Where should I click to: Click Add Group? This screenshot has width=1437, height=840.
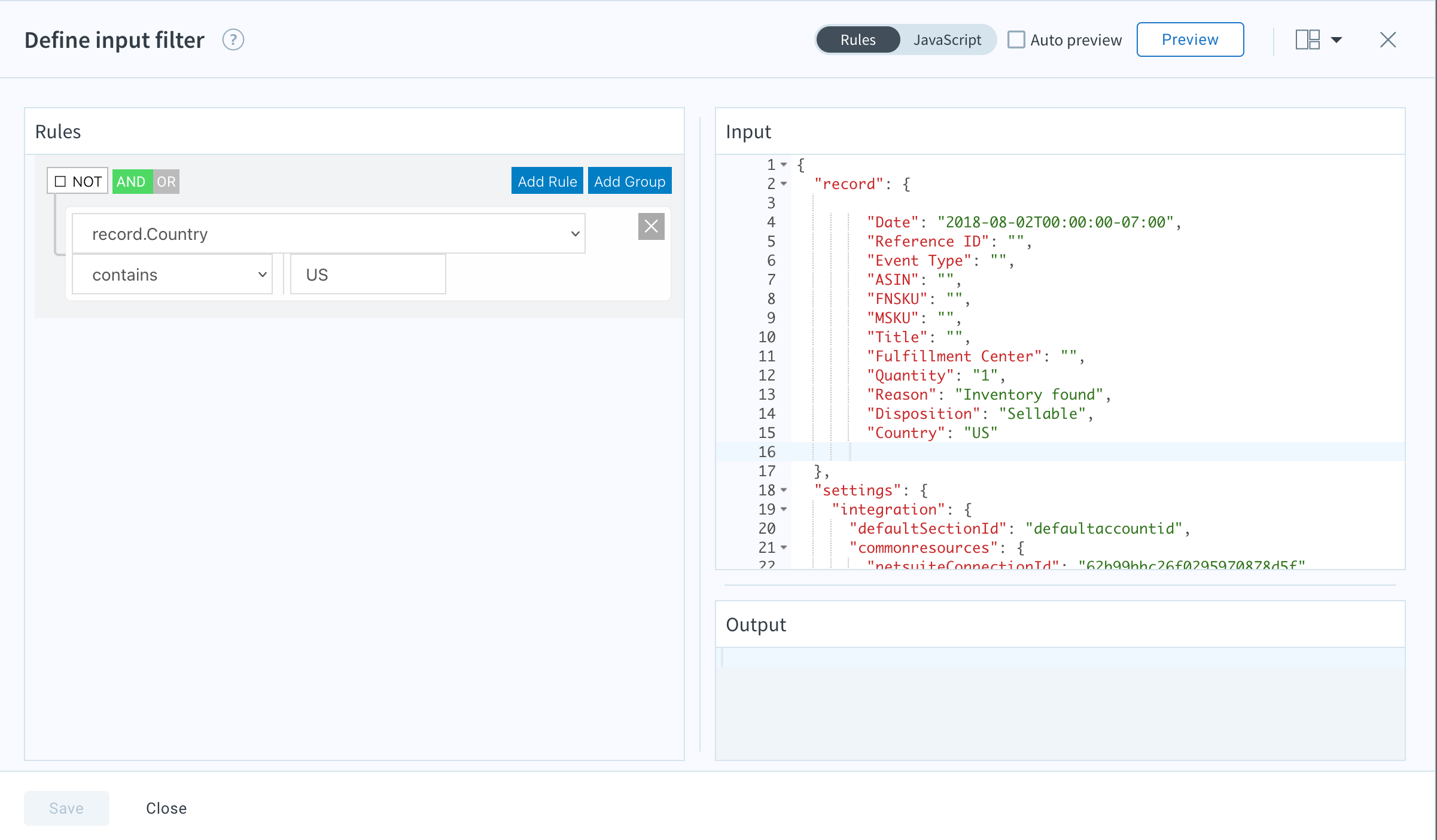pos(629,181)
